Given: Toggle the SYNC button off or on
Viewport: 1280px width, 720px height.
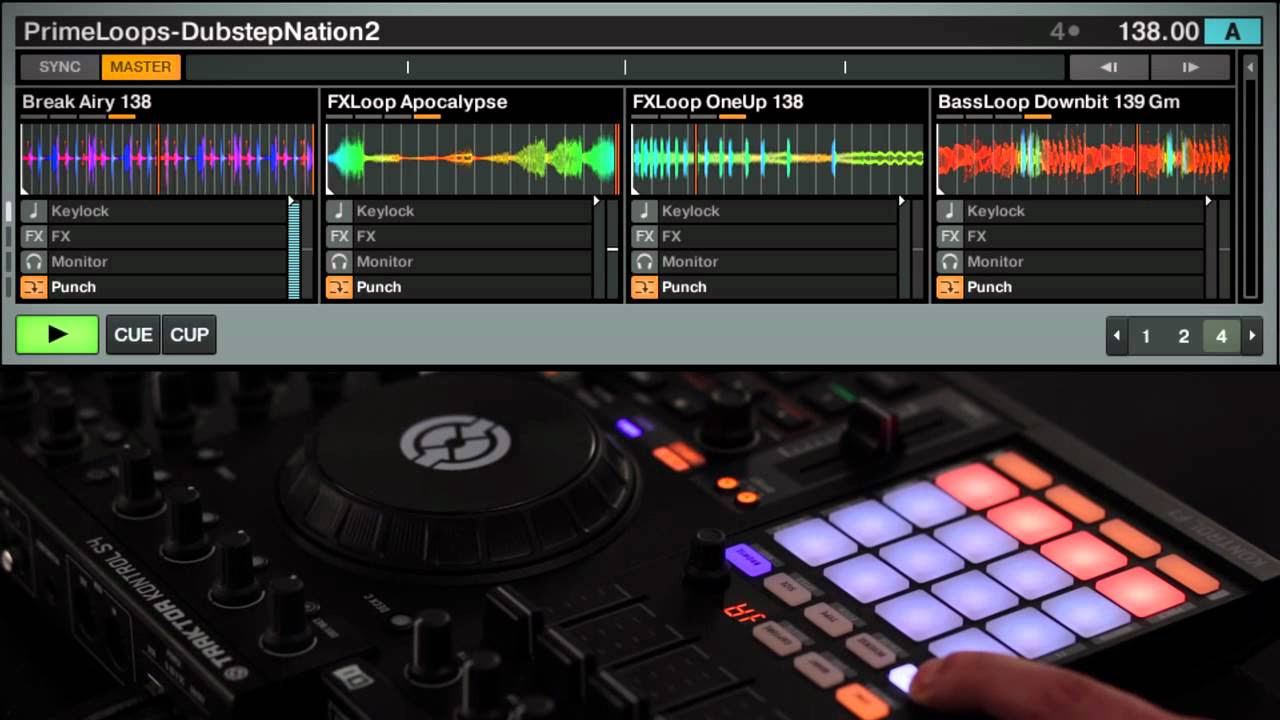Looking at the screenshot, I should [x=59, y=67].
